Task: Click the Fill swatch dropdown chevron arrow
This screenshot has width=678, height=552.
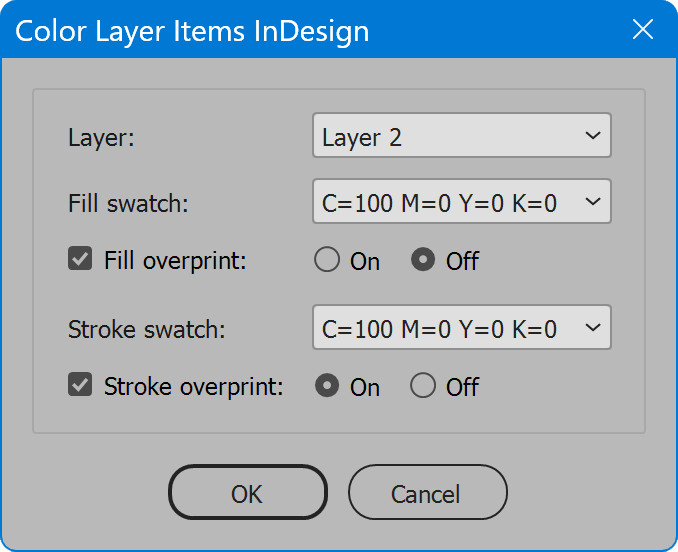Action: pos(592,201)
